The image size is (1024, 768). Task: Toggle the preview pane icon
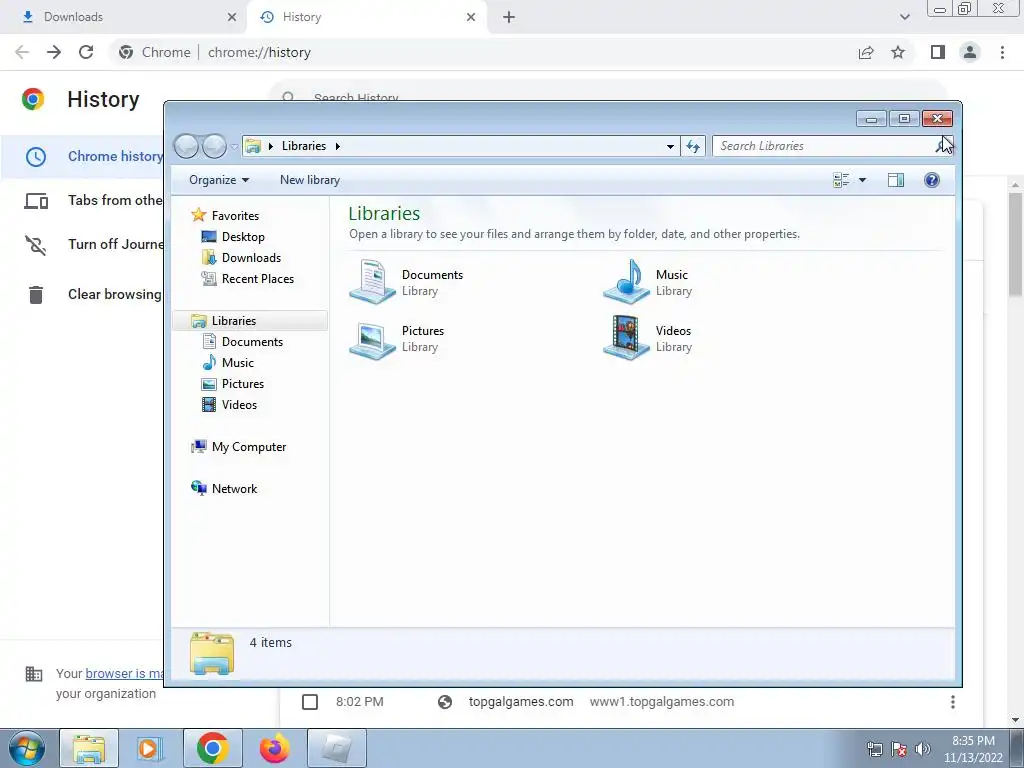[x=895, y=180]
